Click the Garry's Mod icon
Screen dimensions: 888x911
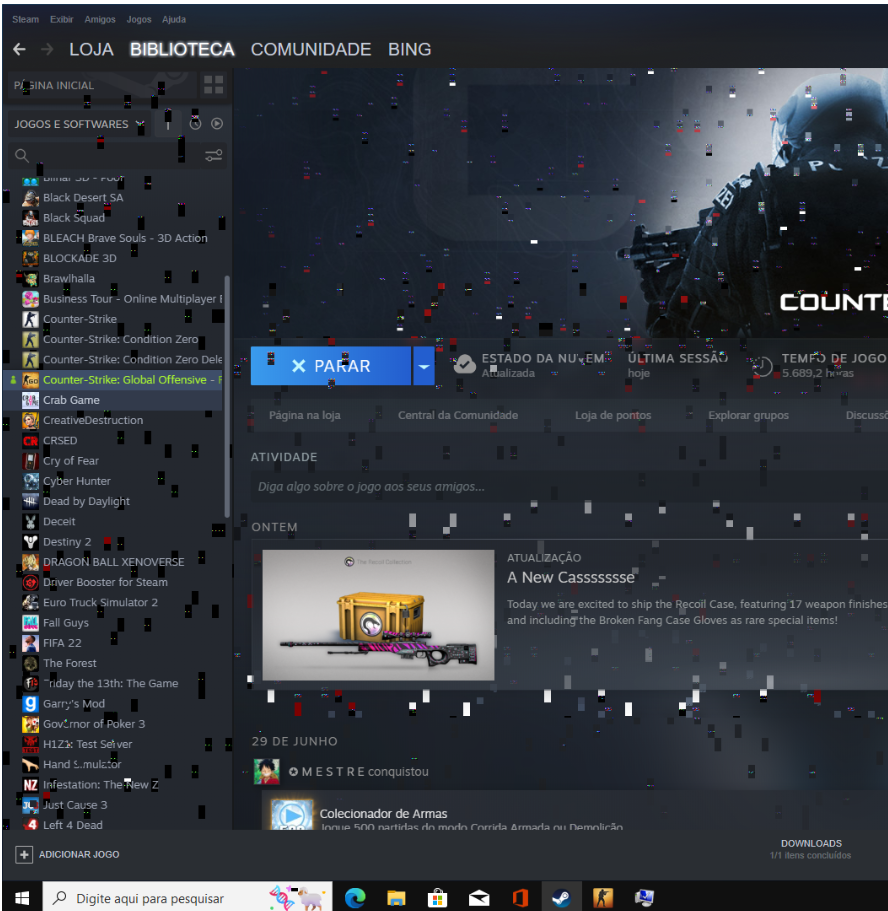30,704
